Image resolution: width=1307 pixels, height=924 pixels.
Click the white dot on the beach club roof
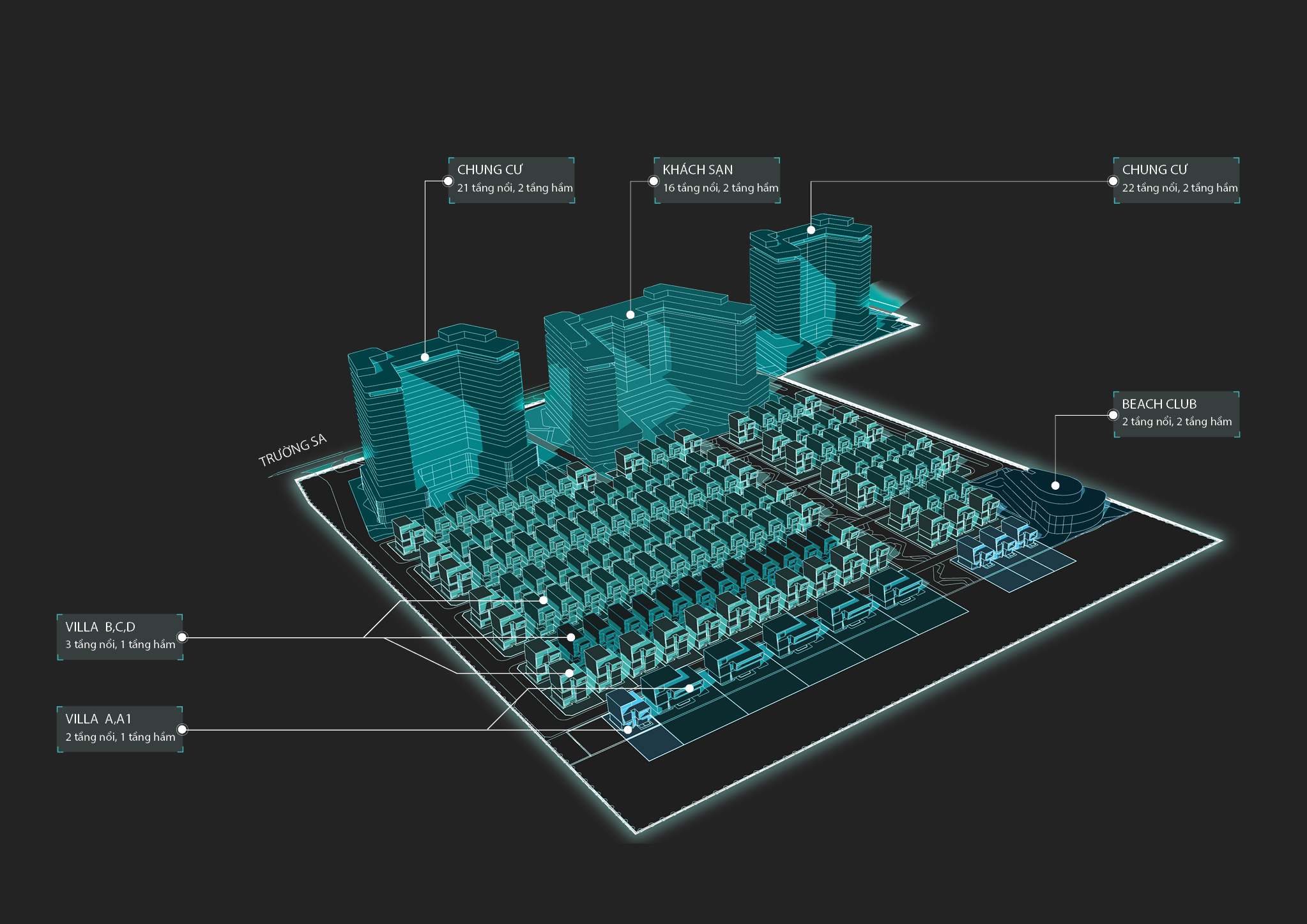(1055, 486)
